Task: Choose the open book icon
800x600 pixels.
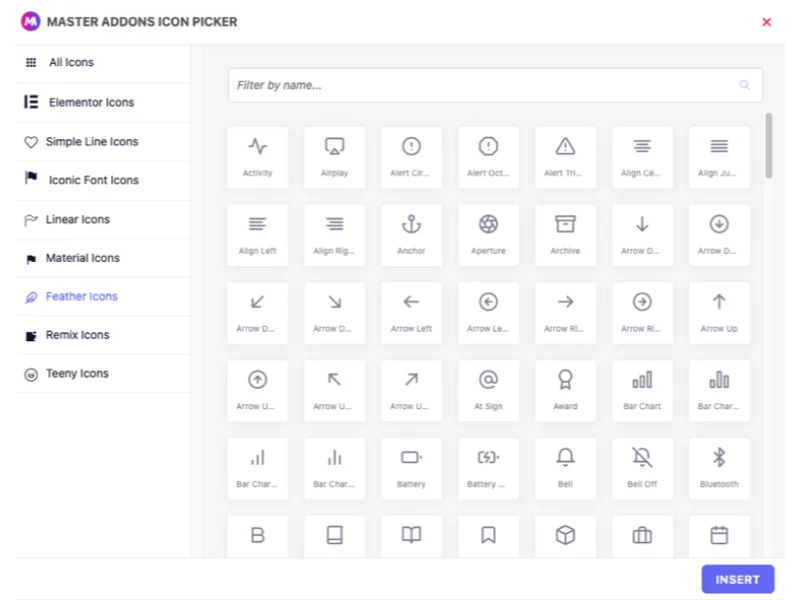Action: tap(411, 536)
